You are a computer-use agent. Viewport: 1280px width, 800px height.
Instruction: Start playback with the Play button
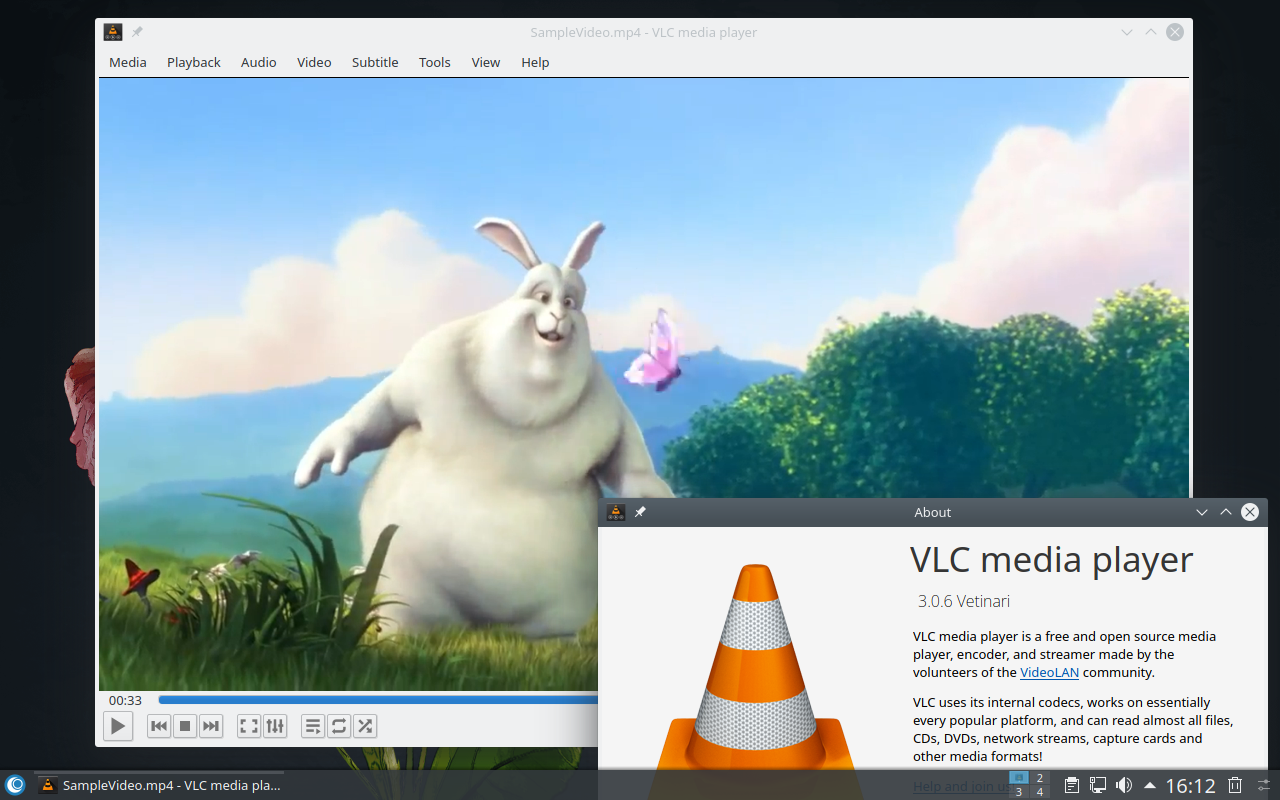[x=118, y=726]
